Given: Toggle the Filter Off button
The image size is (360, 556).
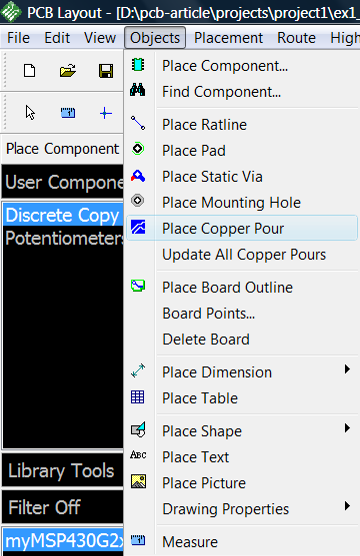Looking at the screenshot, I should (63, 507).
